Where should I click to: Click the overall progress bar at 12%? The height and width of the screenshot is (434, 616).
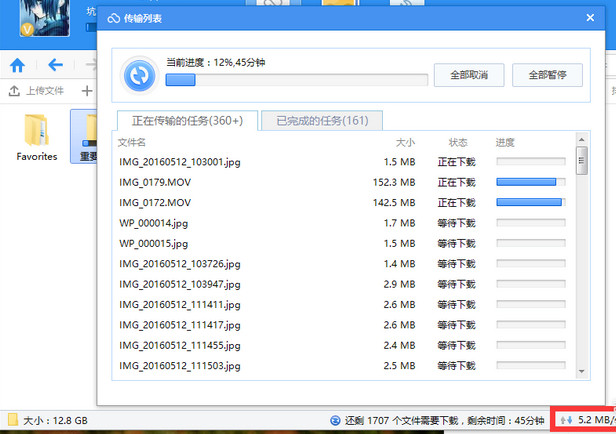tap(297, 80)
